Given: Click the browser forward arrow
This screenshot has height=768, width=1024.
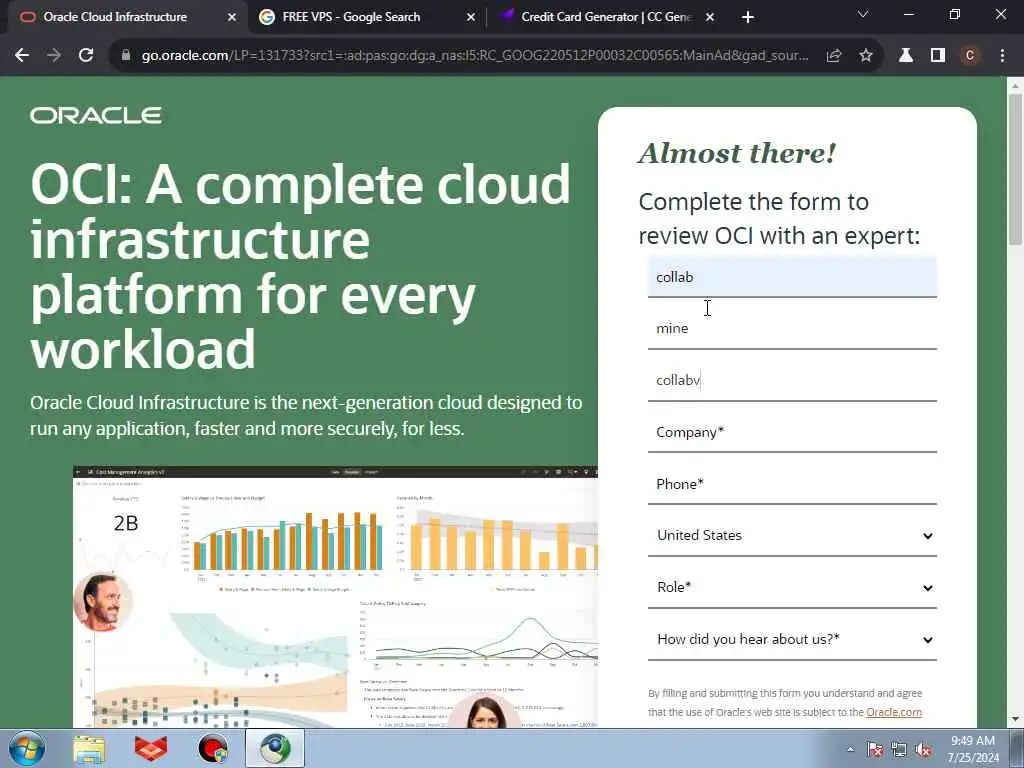Looking at the screenshot, I should point(54,56).
